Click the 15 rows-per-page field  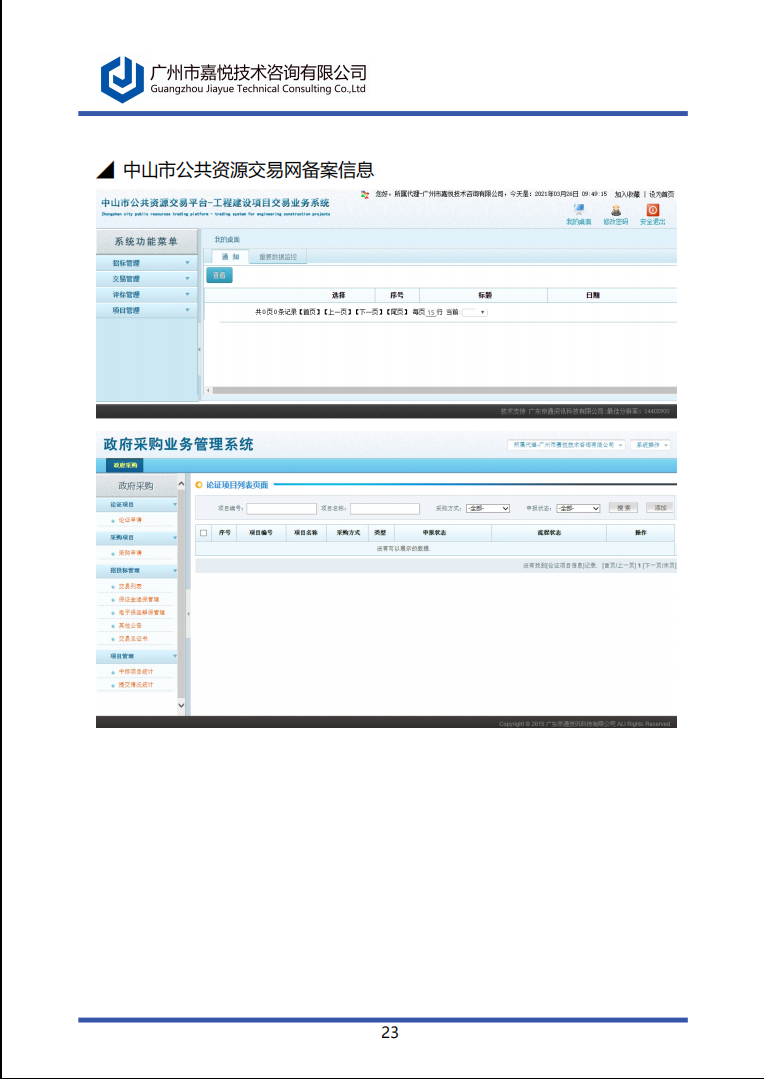coord(431,312)
